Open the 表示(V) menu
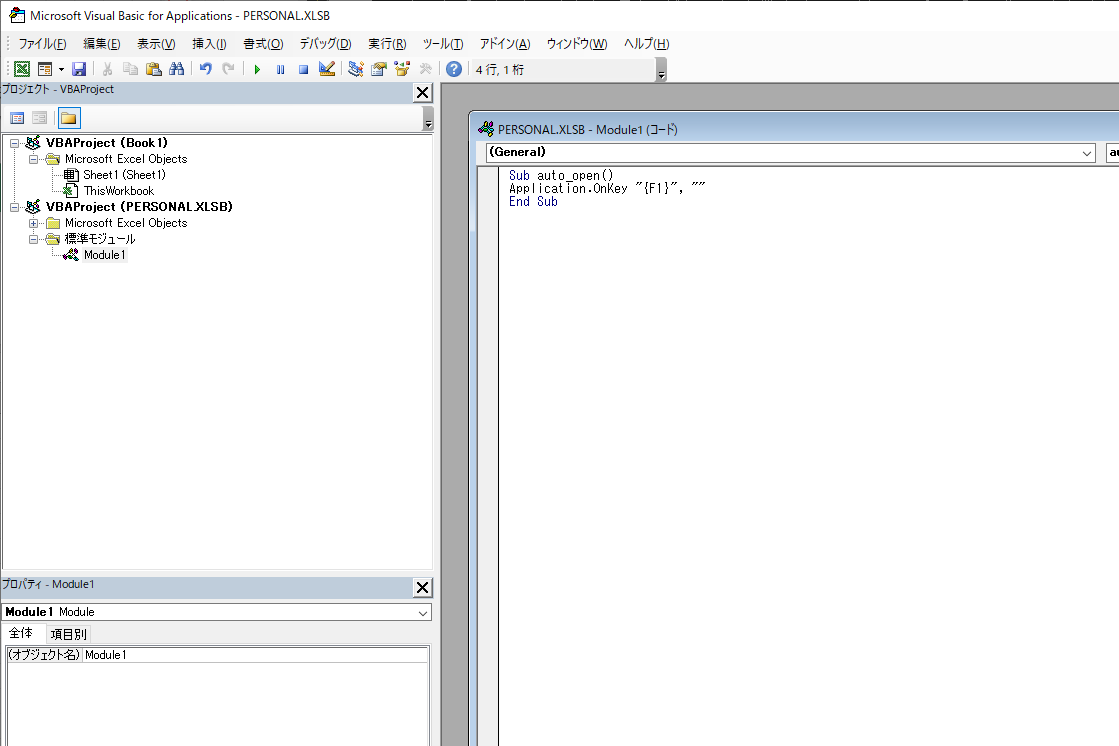Image resolution: width=1119 pixels, height=746 pixels. [156, 44]
